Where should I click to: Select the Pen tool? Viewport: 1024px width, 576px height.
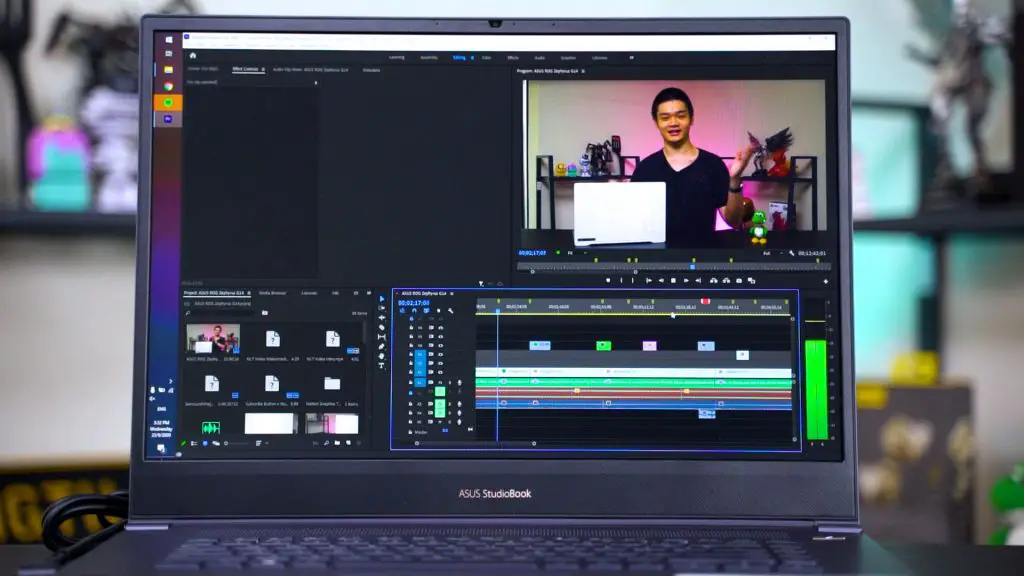[382, 346]
